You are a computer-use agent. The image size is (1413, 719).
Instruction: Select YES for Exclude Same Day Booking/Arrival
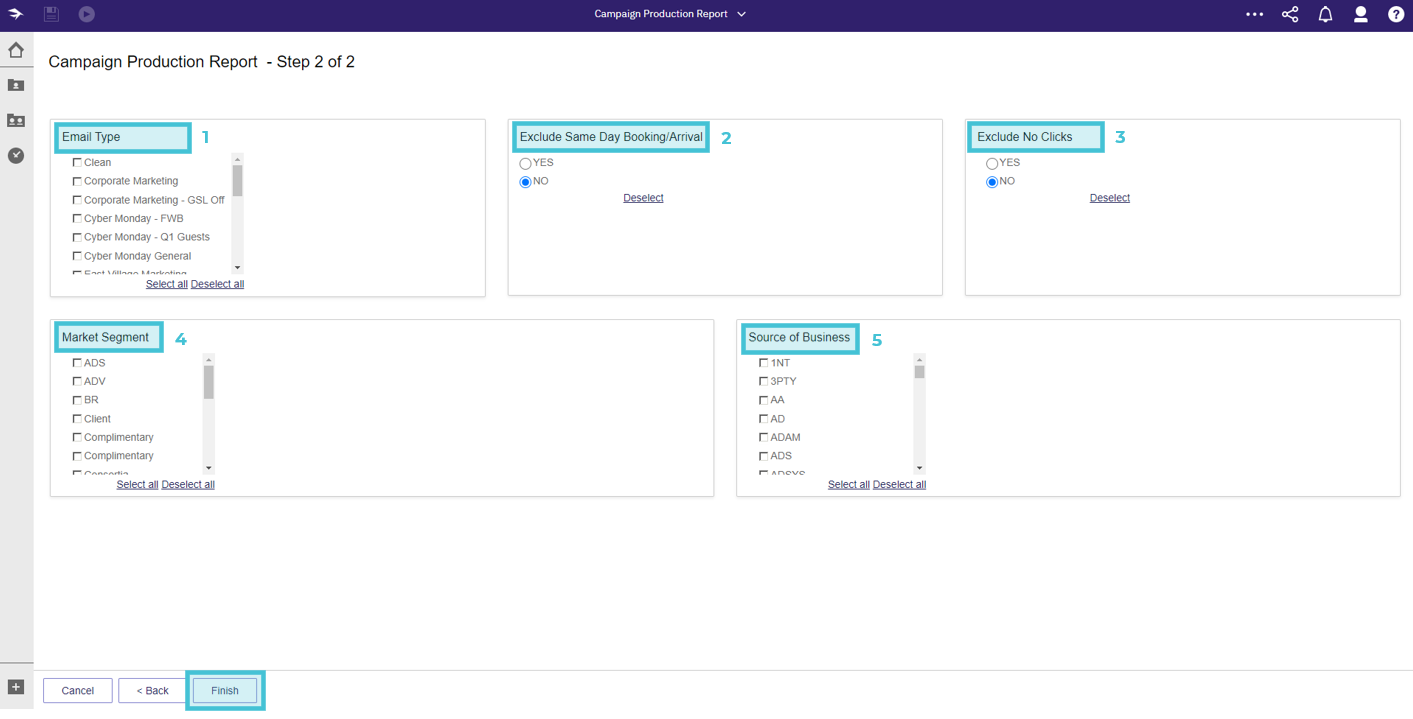point(525,163)
